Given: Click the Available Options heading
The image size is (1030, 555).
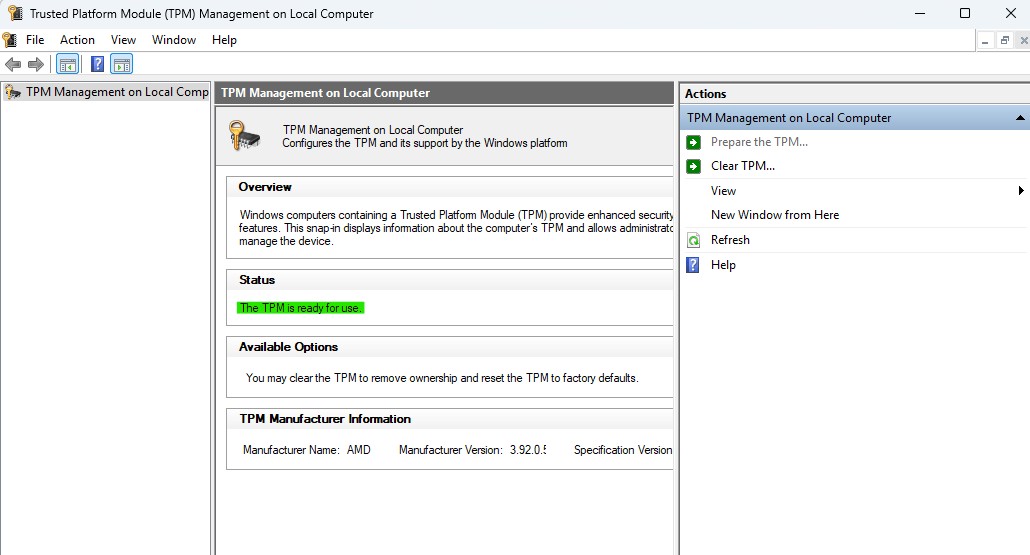Looking at the screenshot, I should tap(288, 347).
